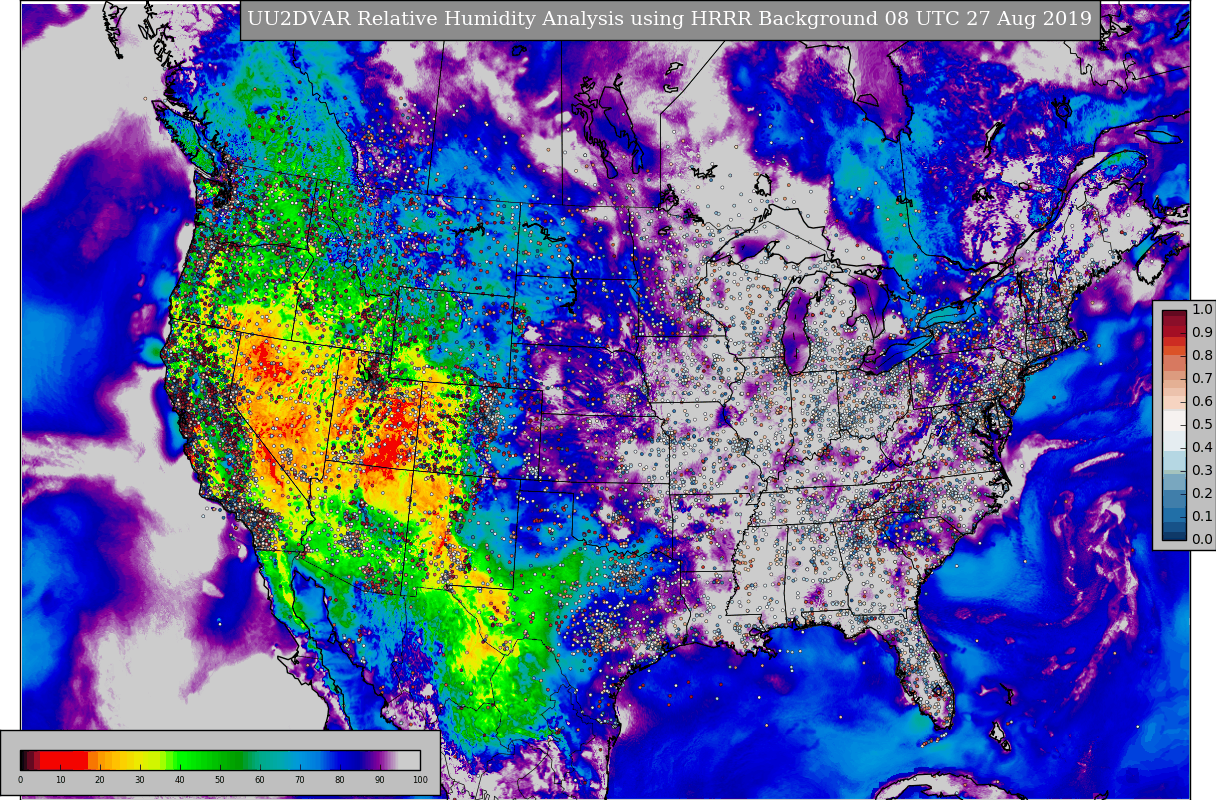
Task: Click the 0.4 label on the right colorbar
Action: tap(1202, 448)
